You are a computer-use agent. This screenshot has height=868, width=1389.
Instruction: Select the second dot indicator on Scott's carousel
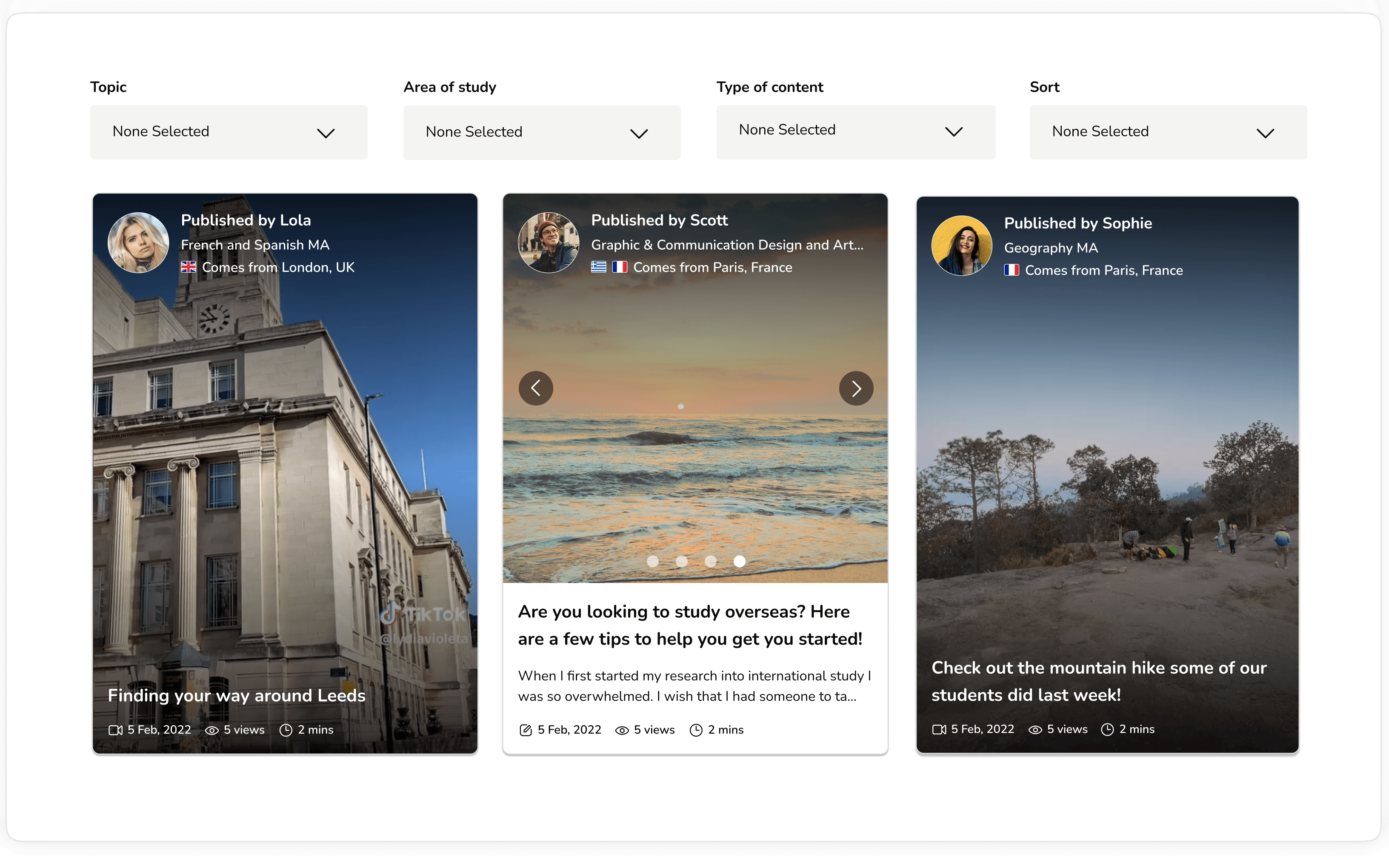(x=680, y=561)
